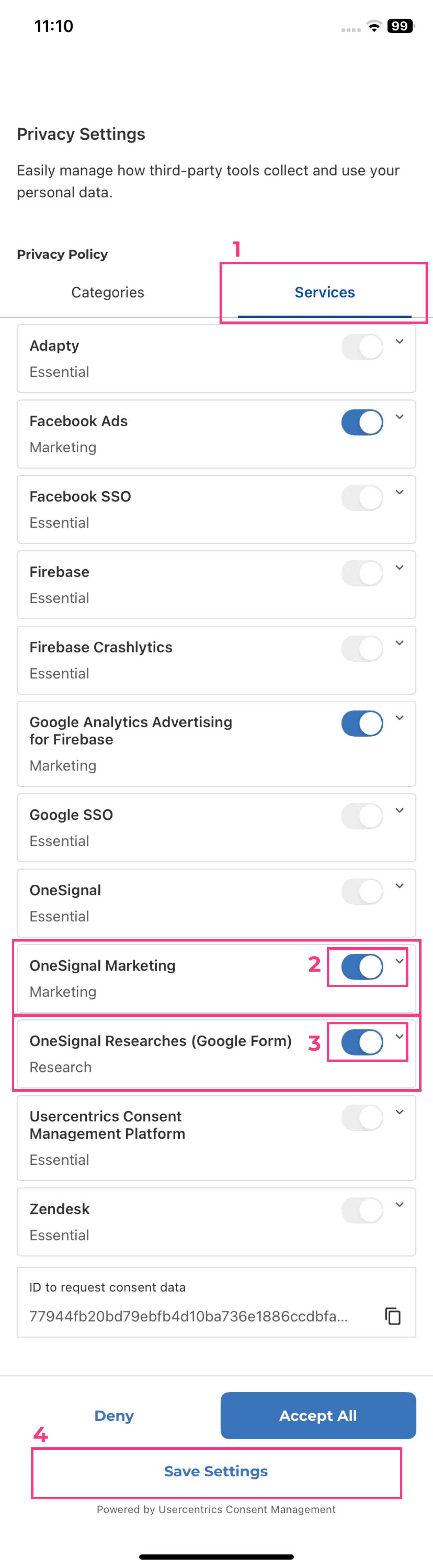Turn off Facebook Ads toggle
433x1568 pixels.
click(x=362, y=423)
